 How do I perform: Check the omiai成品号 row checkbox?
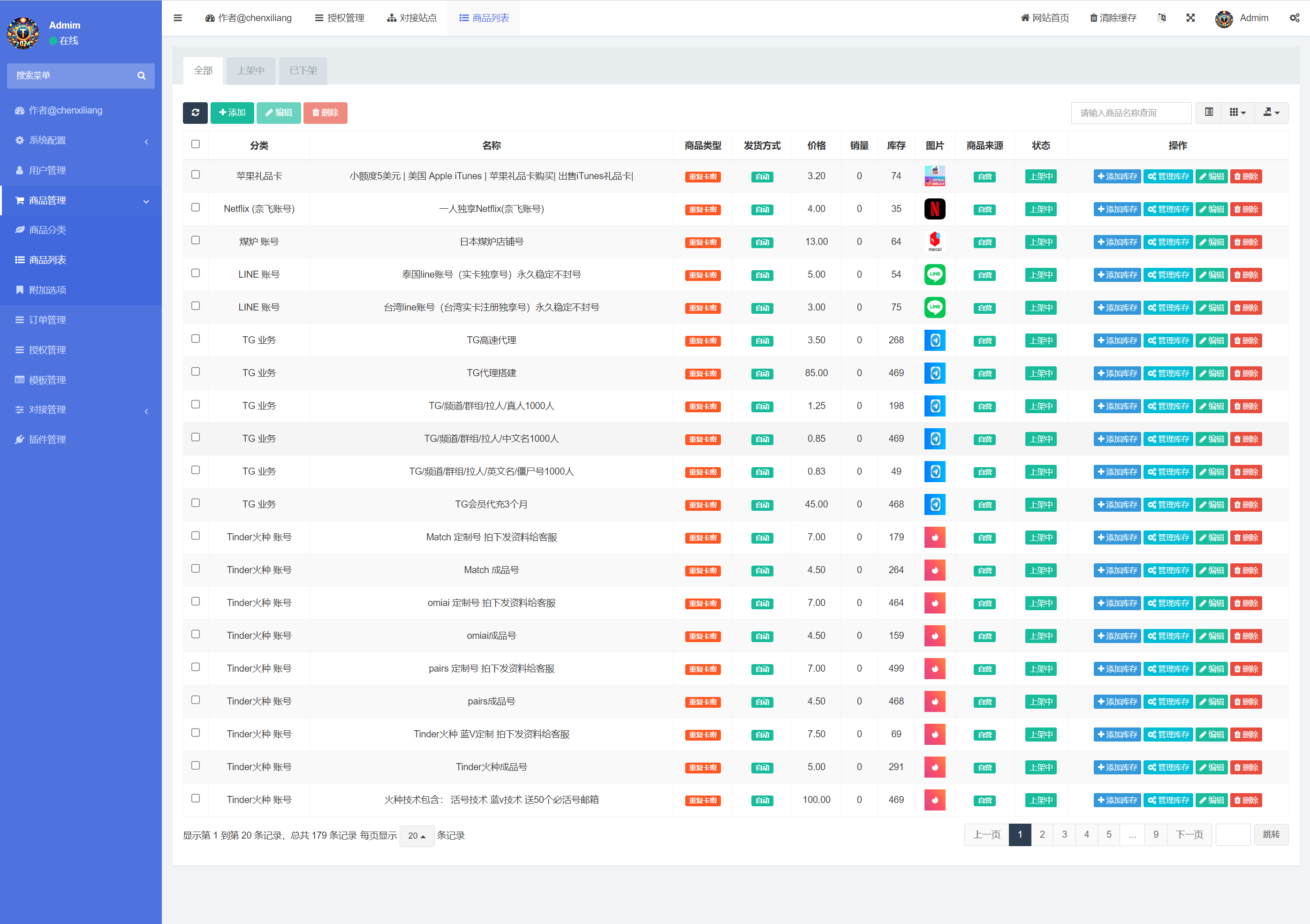(196, 634)
